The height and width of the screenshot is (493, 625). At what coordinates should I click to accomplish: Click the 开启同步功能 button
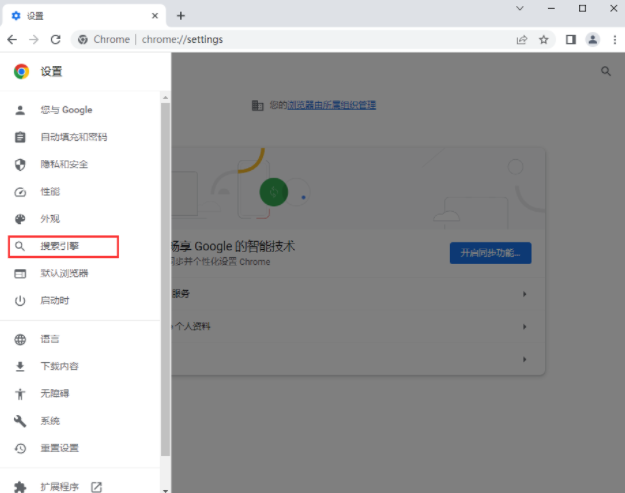coord(490,253)
